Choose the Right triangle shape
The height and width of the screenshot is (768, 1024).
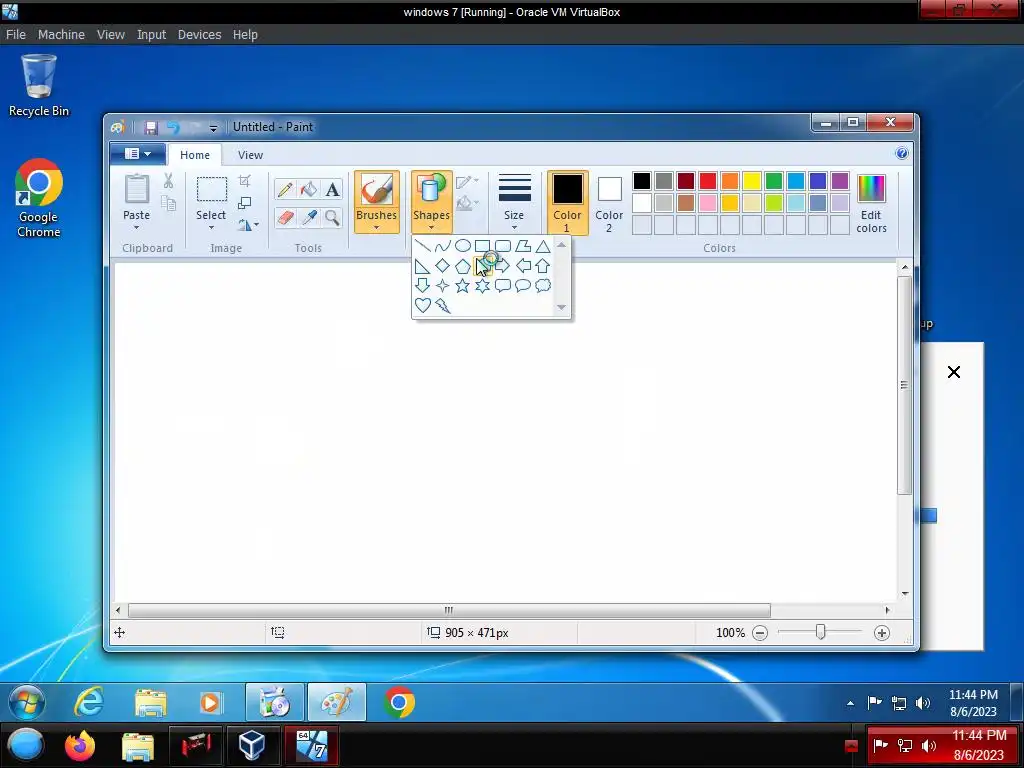coord(423,266)
